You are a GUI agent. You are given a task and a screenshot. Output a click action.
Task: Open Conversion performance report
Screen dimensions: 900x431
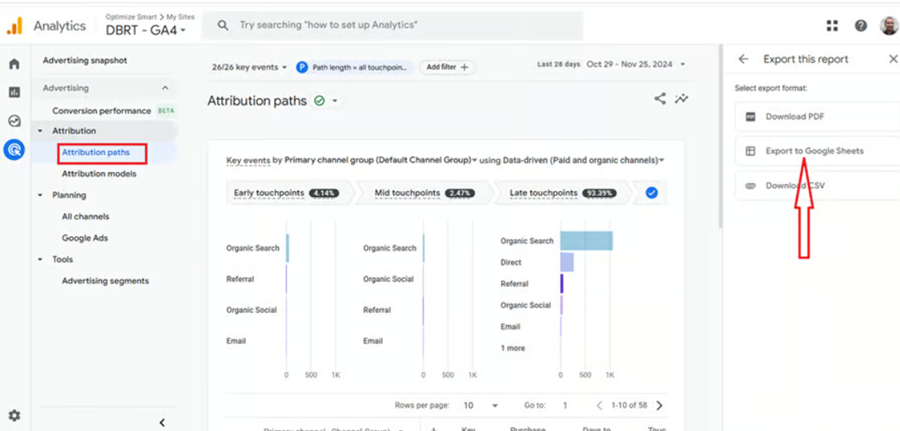102,111
